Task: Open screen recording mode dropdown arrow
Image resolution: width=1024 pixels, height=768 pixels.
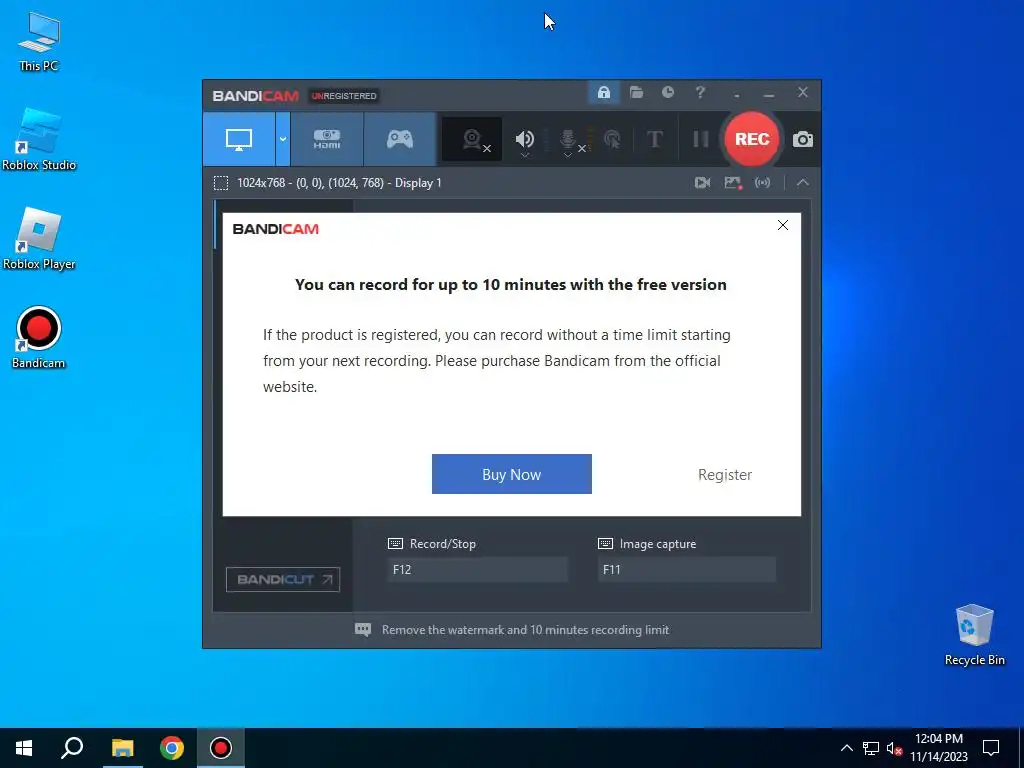Action: tap(283, 139)
